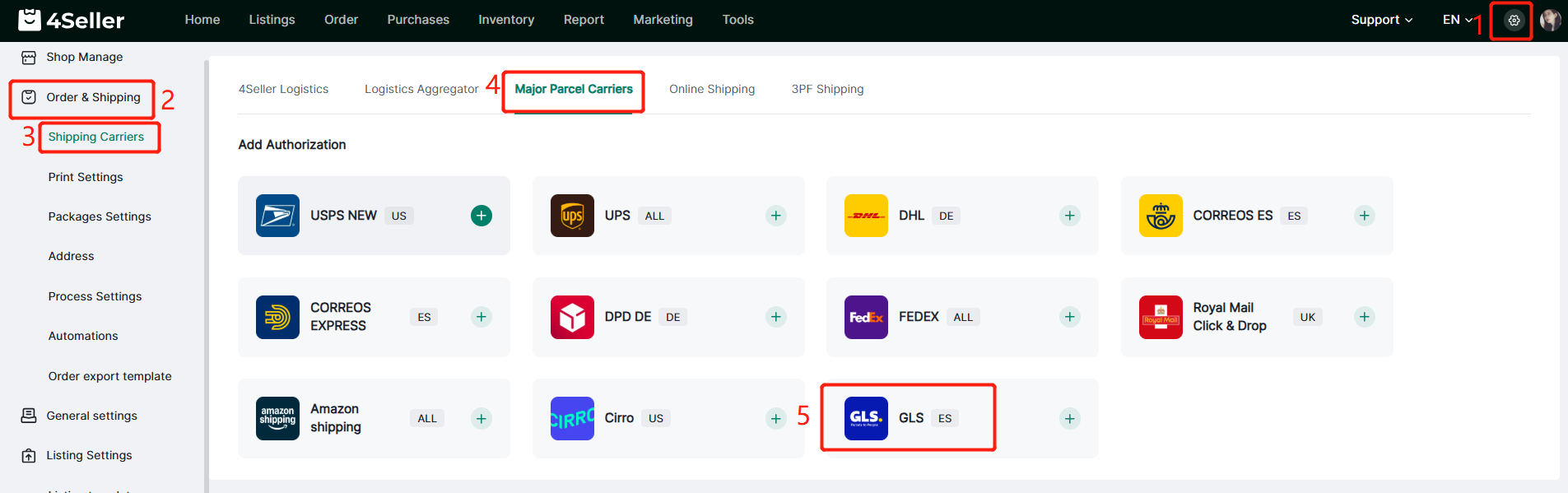
Task: Click the Order & Shipping sidebar icon
Action: [x=29, y=97]
